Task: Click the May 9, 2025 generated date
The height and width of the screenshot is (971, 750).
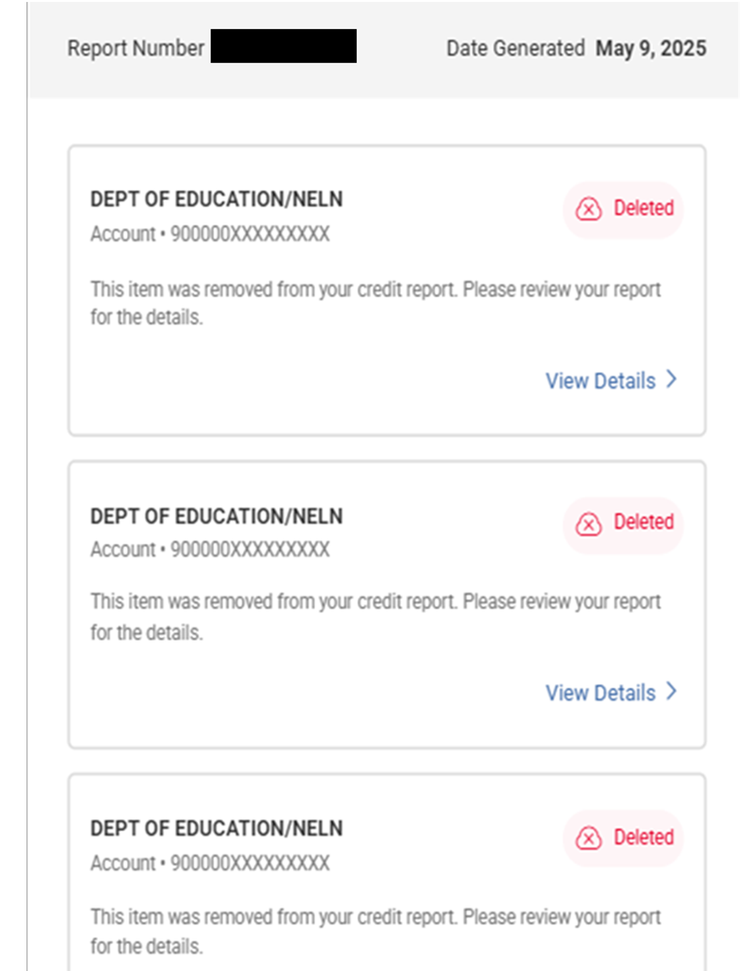Action: pos(650,48)
